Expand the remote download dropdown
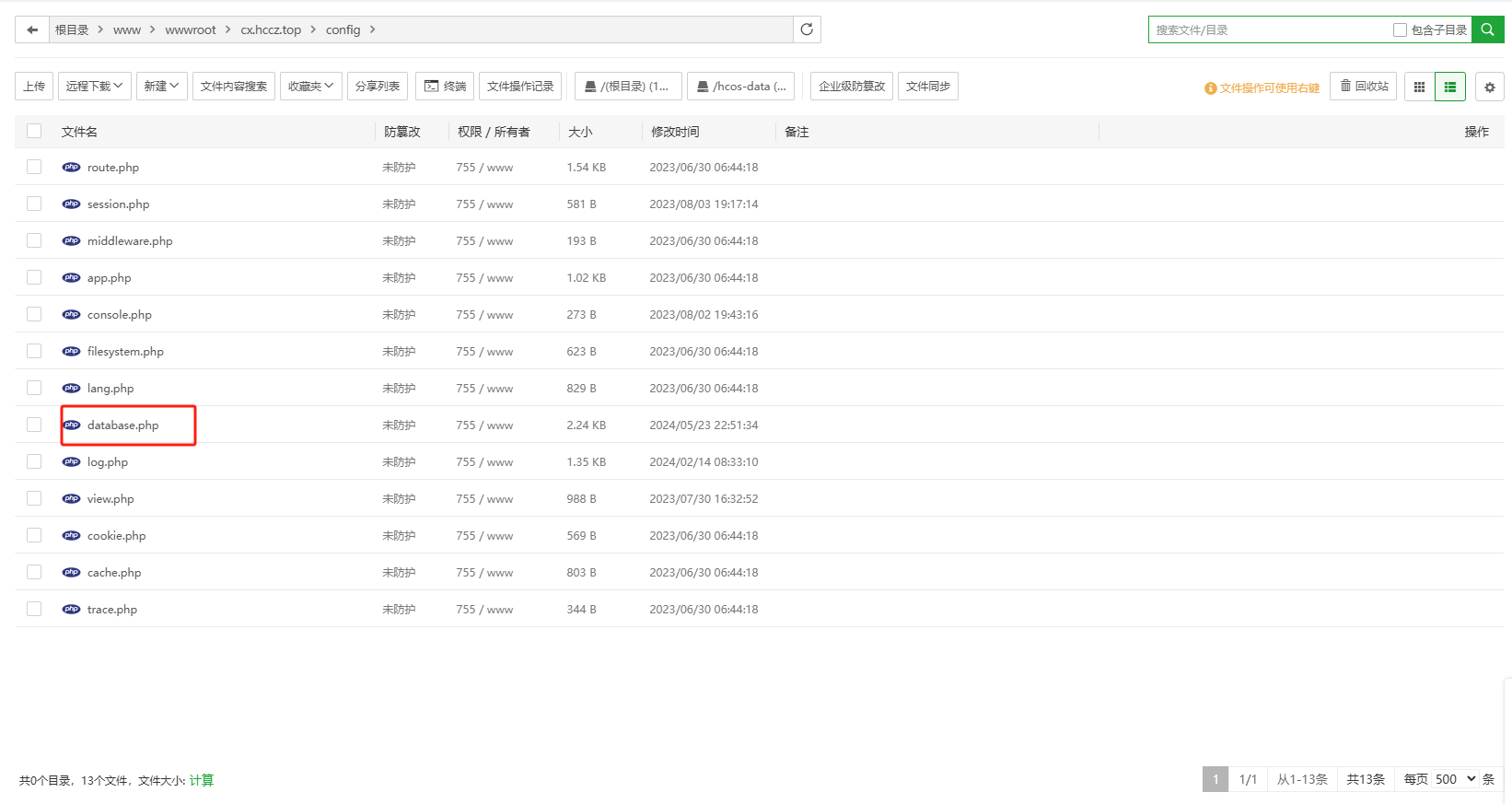Screen dimensions: 1512x804 94,86
